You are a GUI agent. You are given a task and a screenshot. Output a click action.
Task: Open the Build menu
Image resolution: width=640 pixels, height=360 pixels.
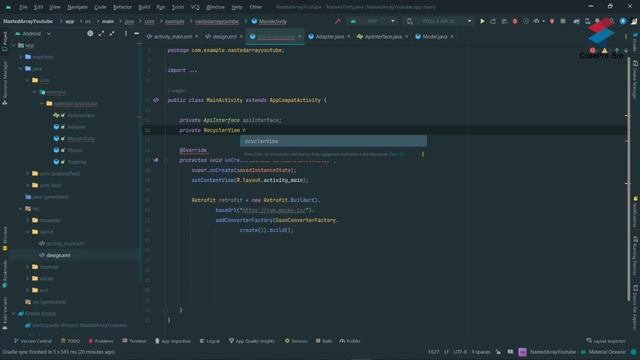tap(144, 7)
